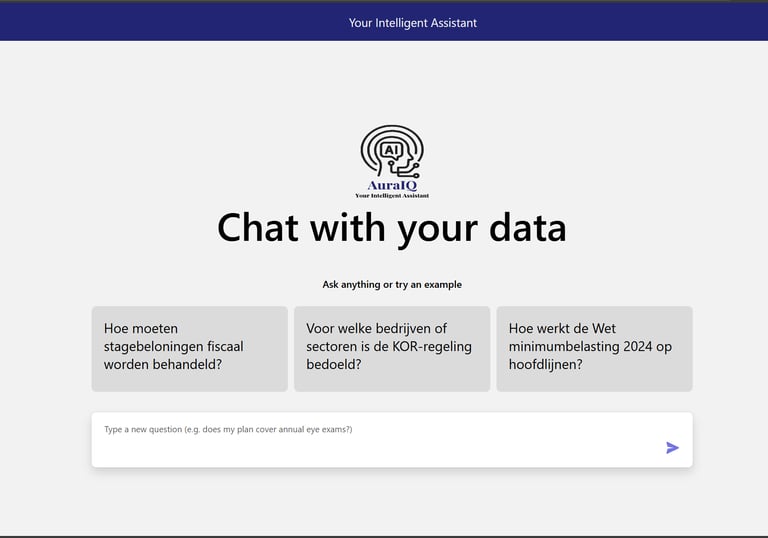The image size is (768, 538).
Task: Click the 'Ask anything or try an example' text
Action: [391, 285]
